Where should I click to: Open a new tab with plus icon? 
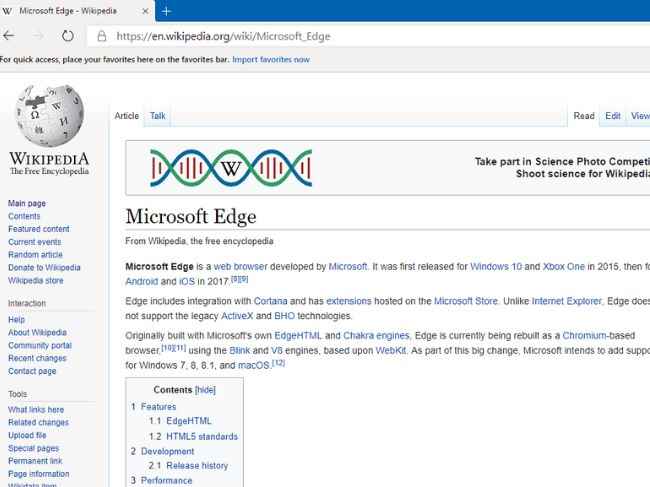click(x=166, y=12)
